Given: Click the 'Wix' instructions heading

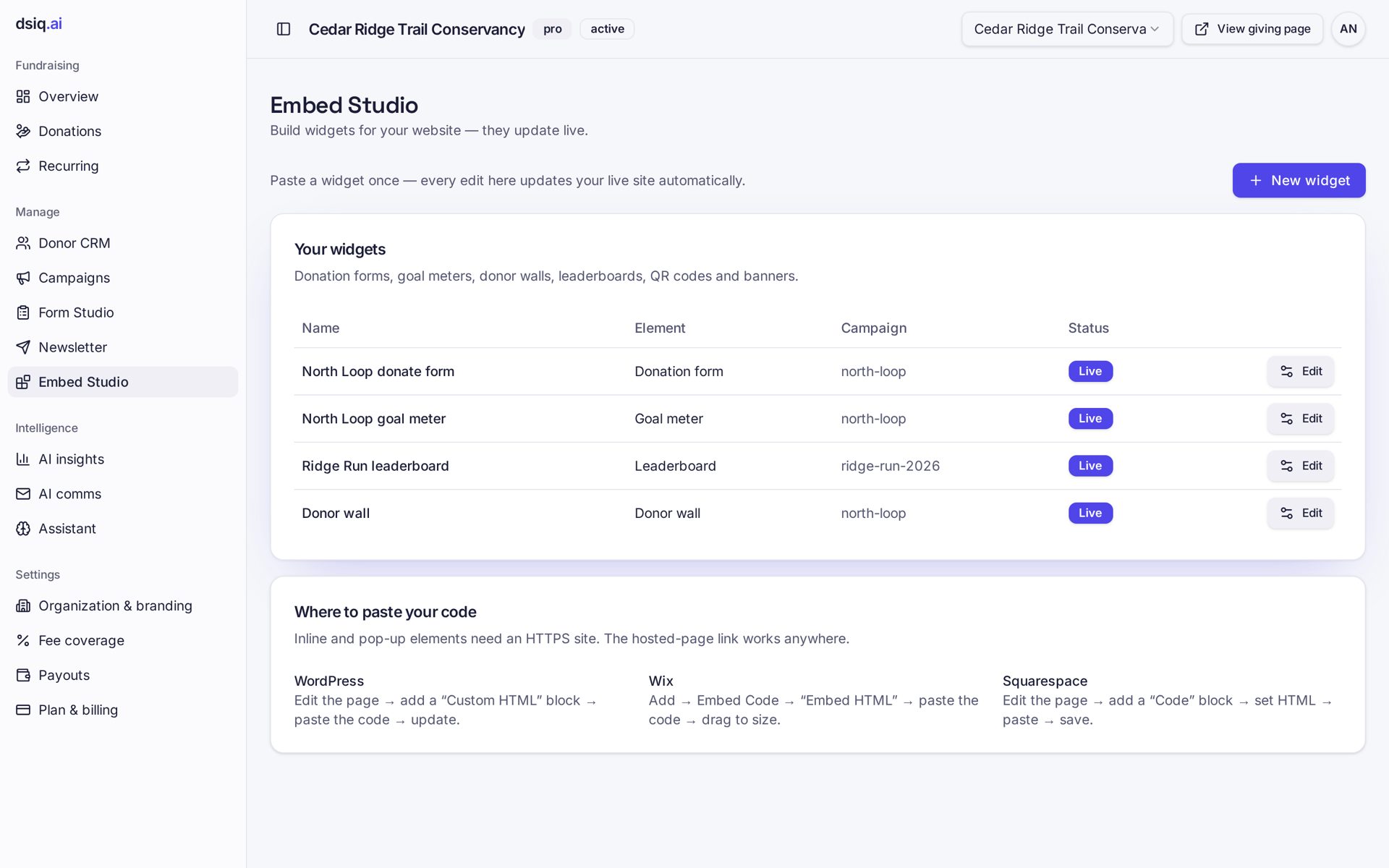Looking at the screenshot, I should pos(660,681).
